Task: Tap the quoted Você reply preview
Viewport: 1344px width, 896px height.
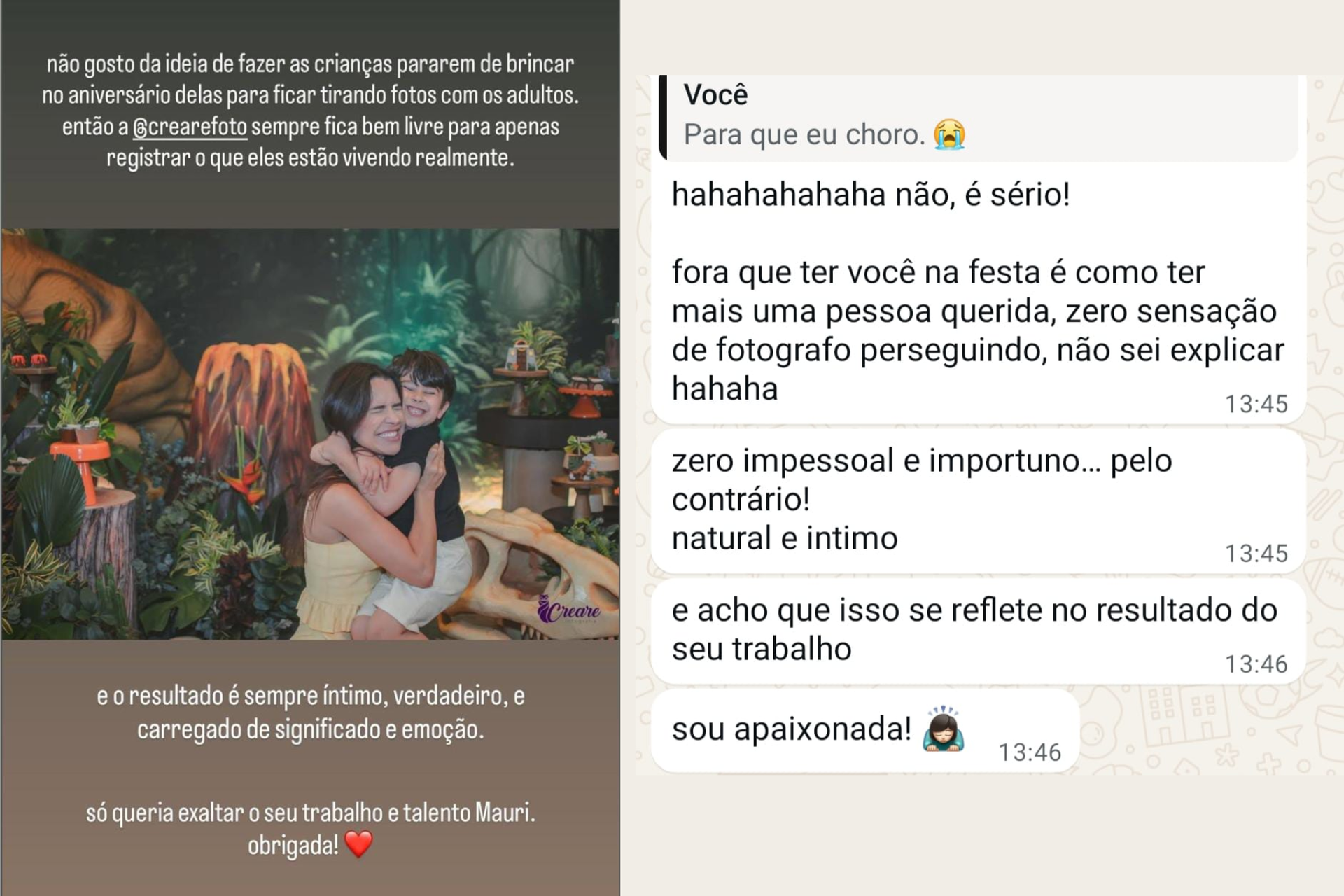Action: 979,118
